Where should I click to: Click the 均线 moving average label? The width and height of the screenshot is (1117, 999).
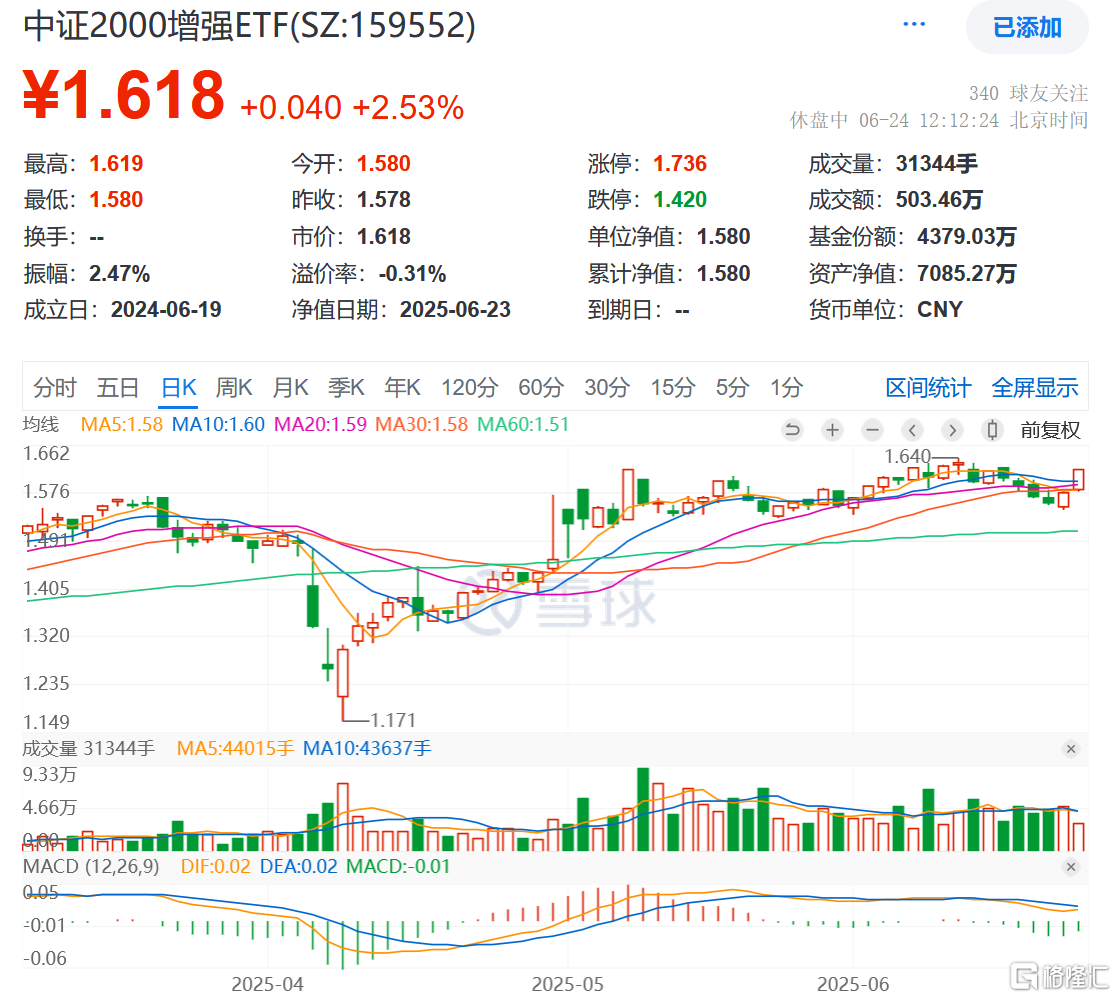41,425
